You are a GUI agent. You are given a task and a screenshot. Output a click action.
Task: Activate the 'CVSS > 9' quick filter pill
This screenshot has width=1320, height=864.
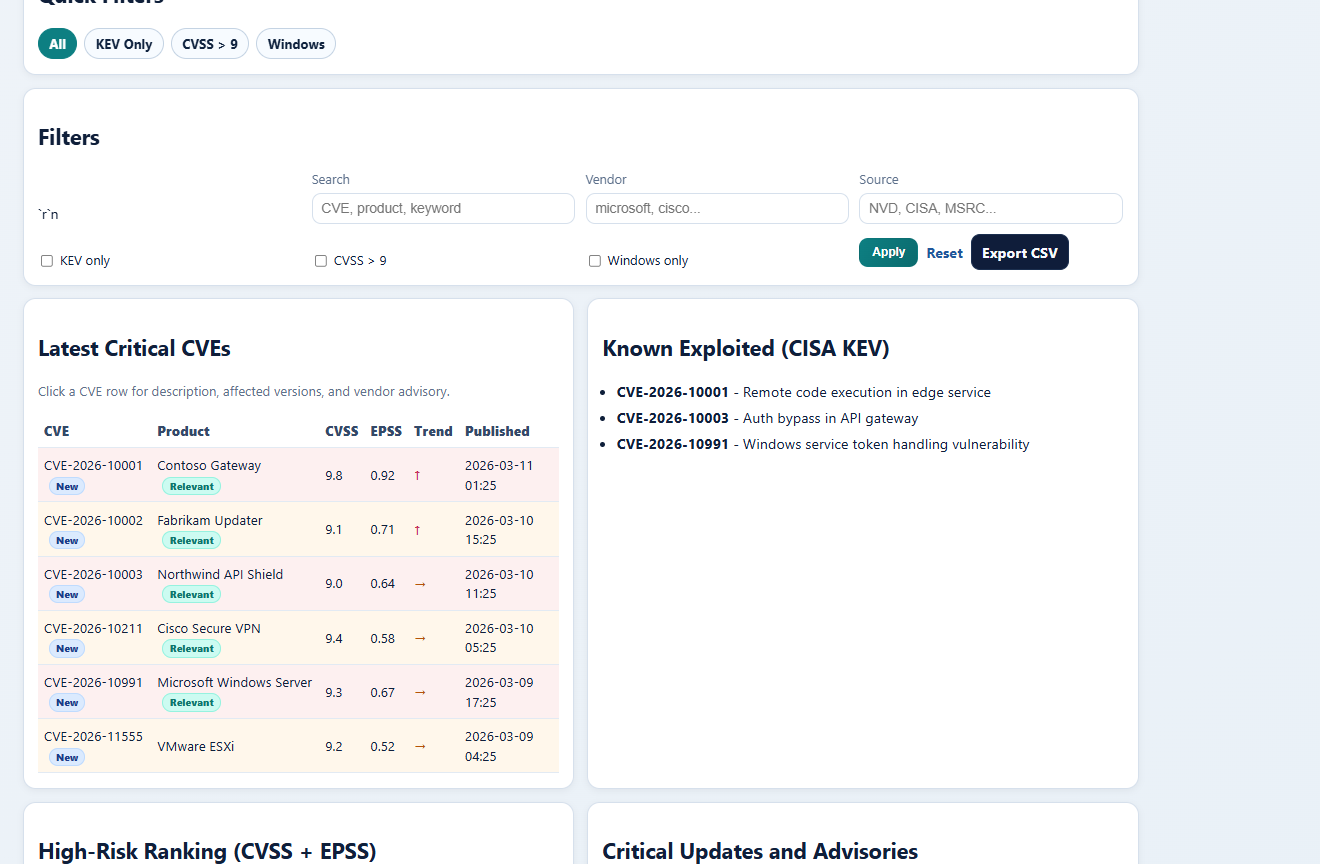click(210, 44)
